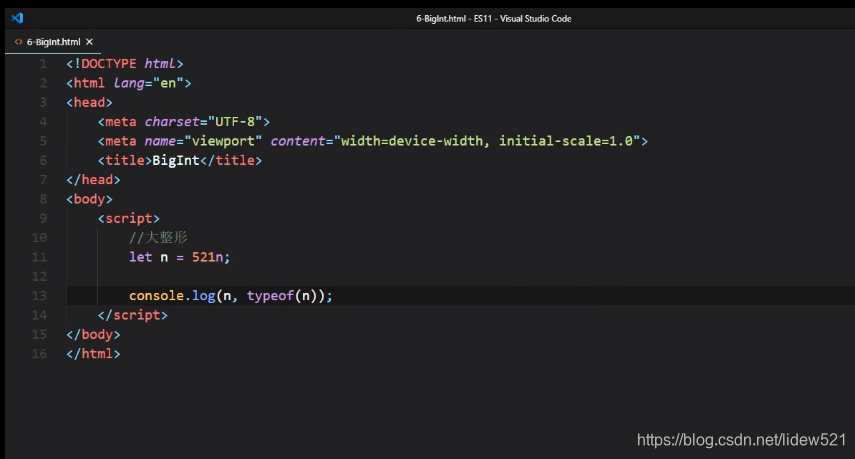Click the 'BigInt' title text
This screenshot has width=855, height=459.
point(176,160)
